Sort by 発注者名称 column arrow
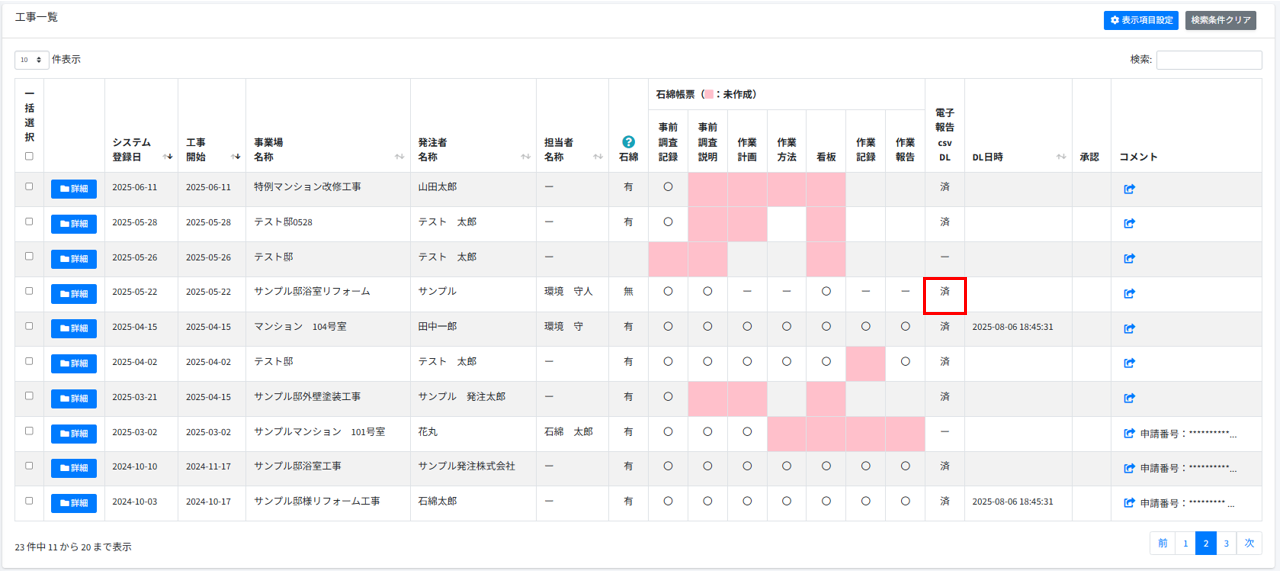The width and height of the screenshot is (1280, 572). [x=525, y=157]
